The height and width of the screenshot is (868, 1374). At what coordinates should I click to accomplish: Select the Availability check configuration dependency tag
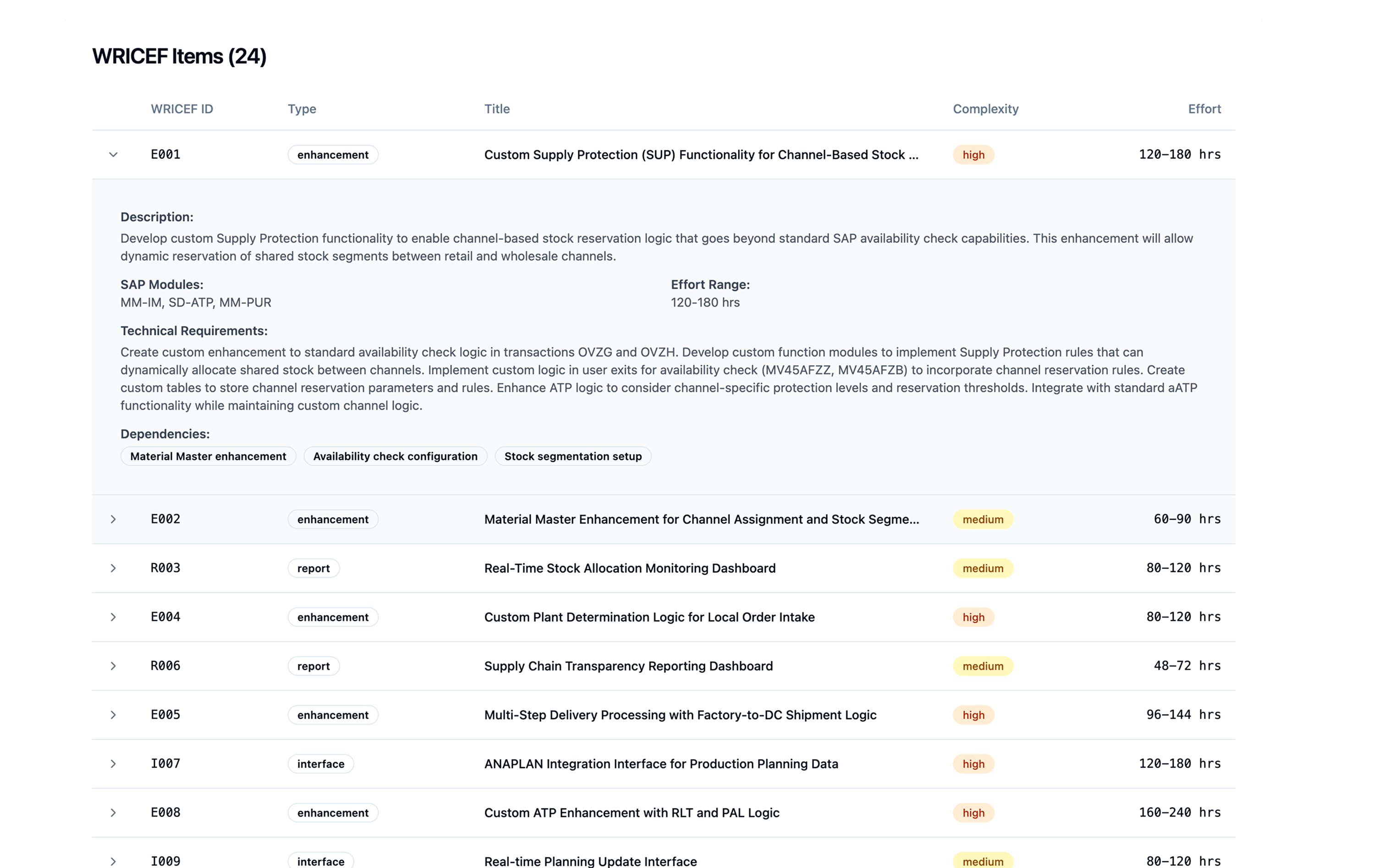coord(395,456)
